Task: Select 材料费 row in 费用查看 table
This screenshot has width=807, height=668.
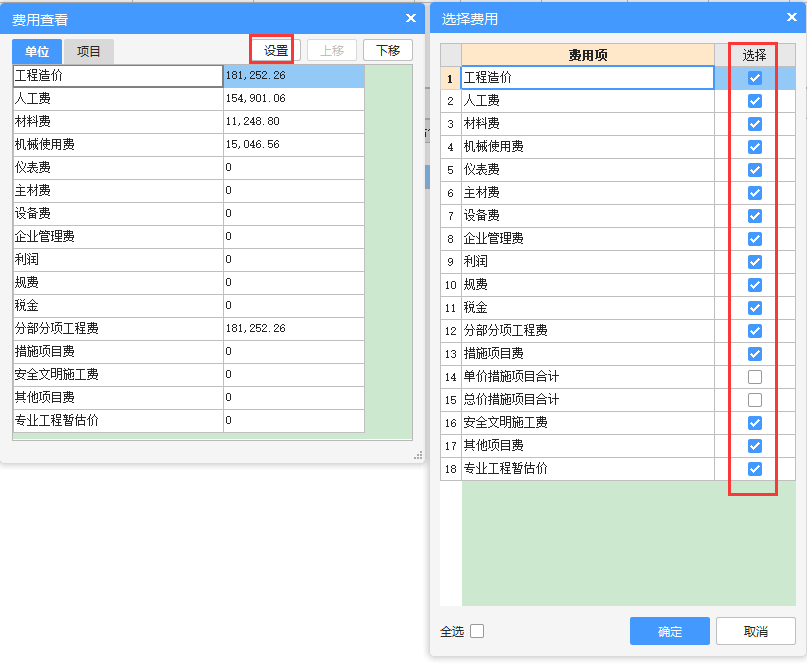Action: click(x=117, y=122)
